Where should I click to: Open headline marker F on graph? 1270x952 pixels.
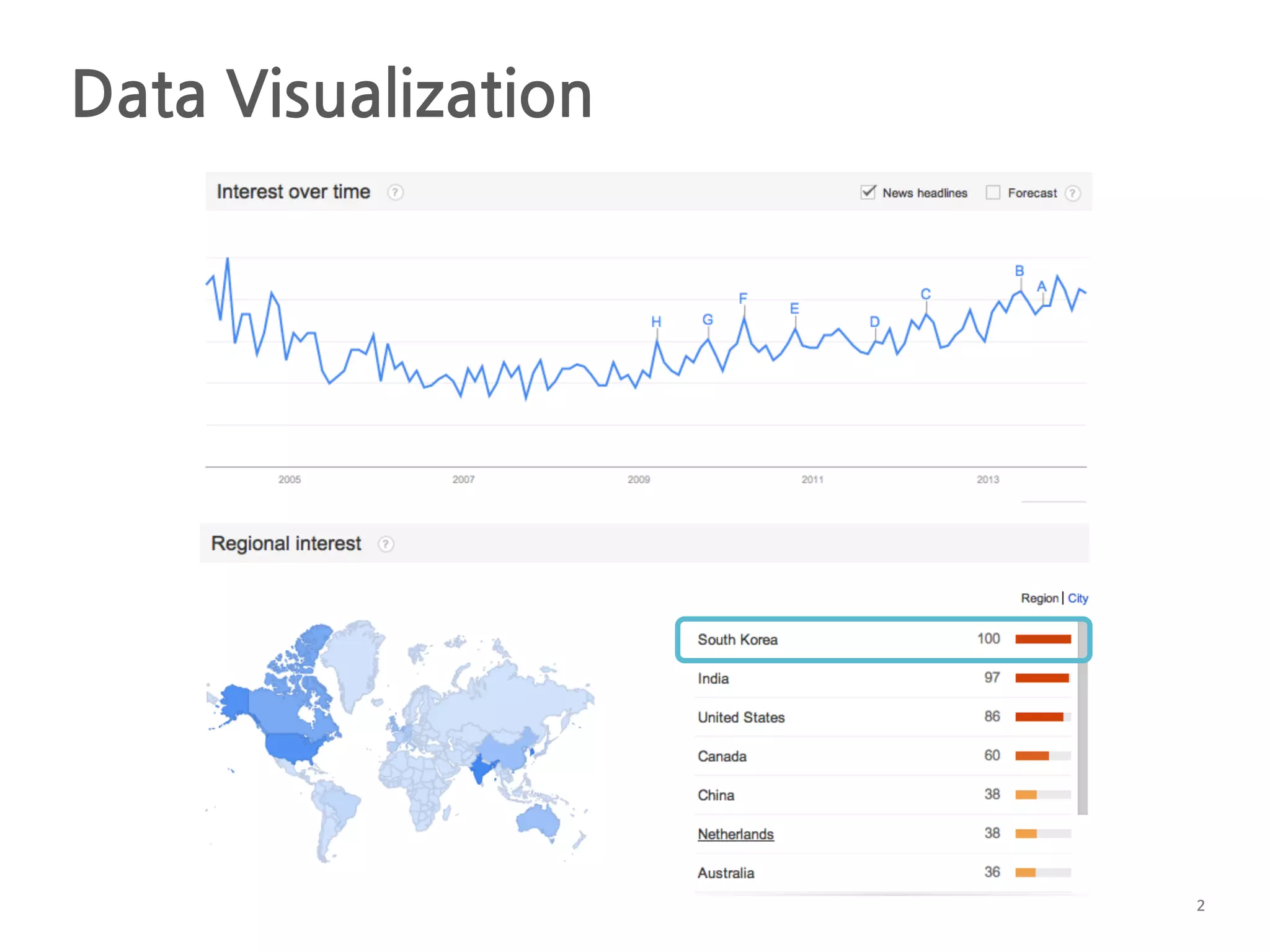[x=743, y=299]
